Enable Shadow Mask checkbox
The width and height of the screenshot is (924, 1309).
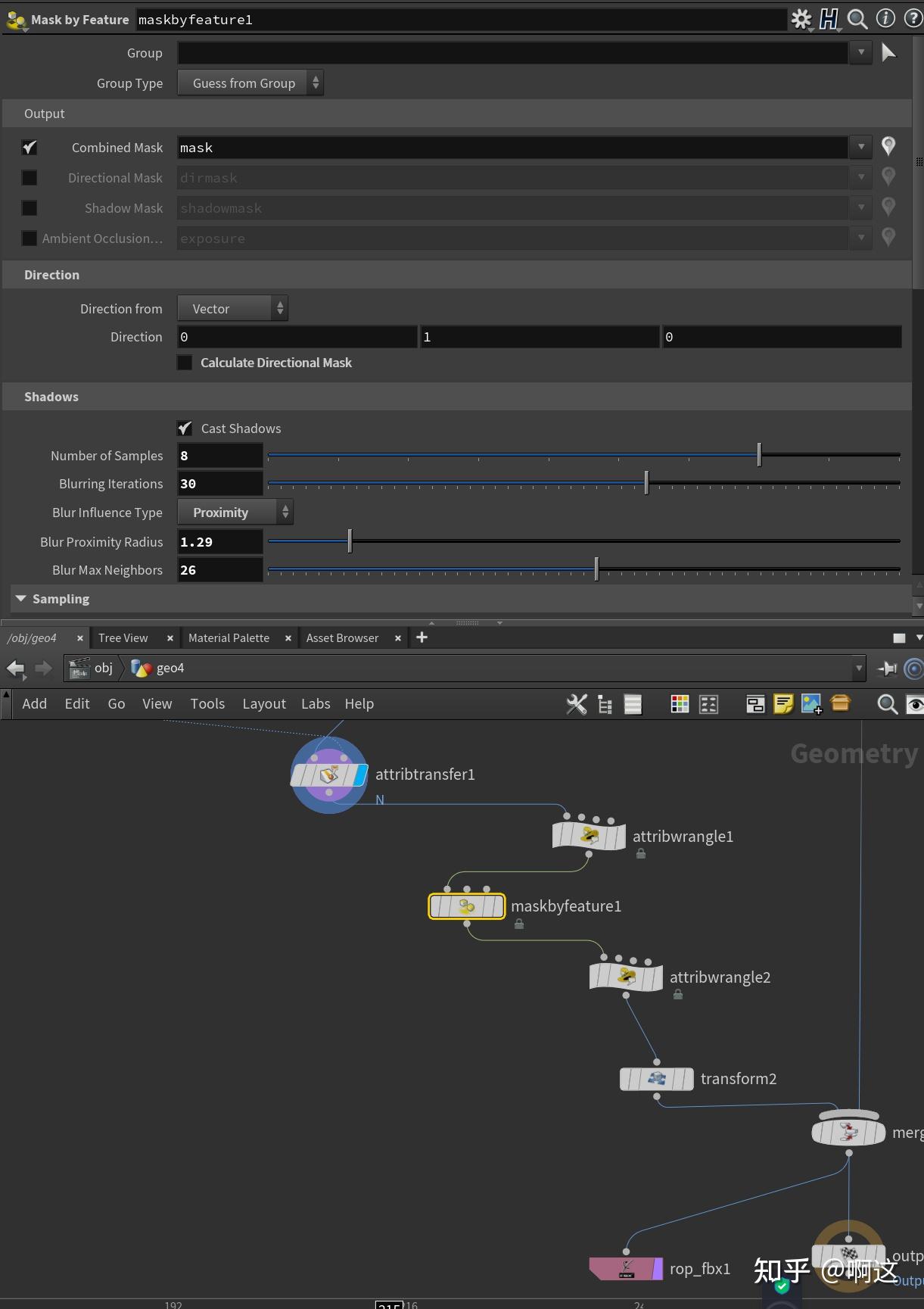click(30, 208)
